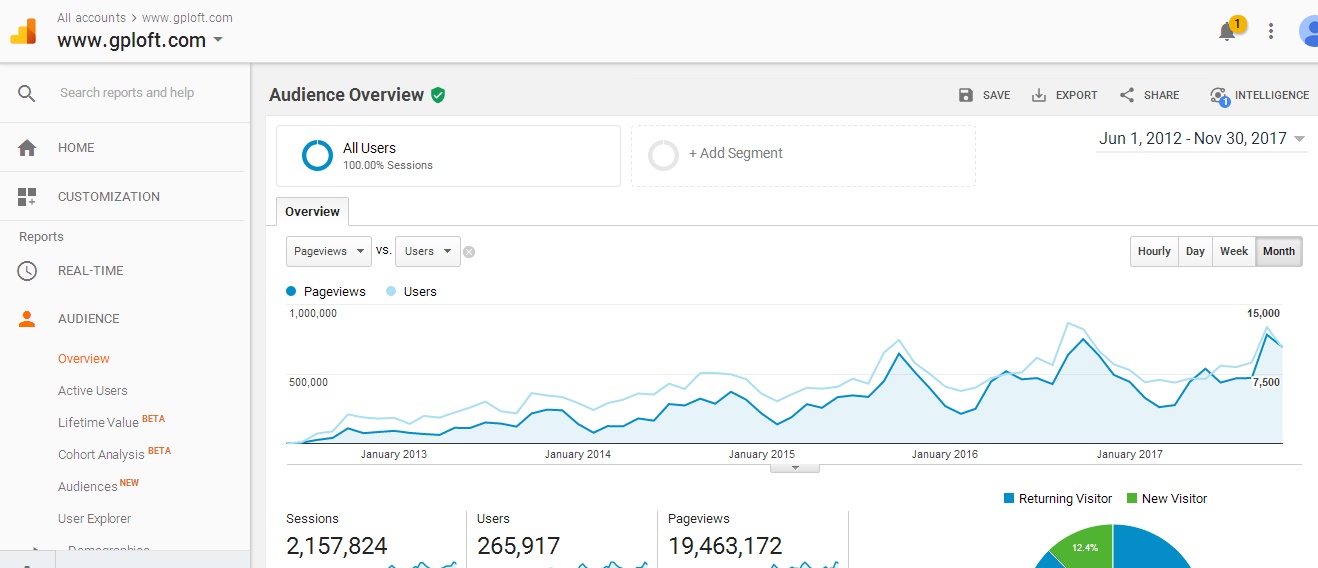Click the All accounts breadcrumb link
1318x568 pixels.
point(92,18)
